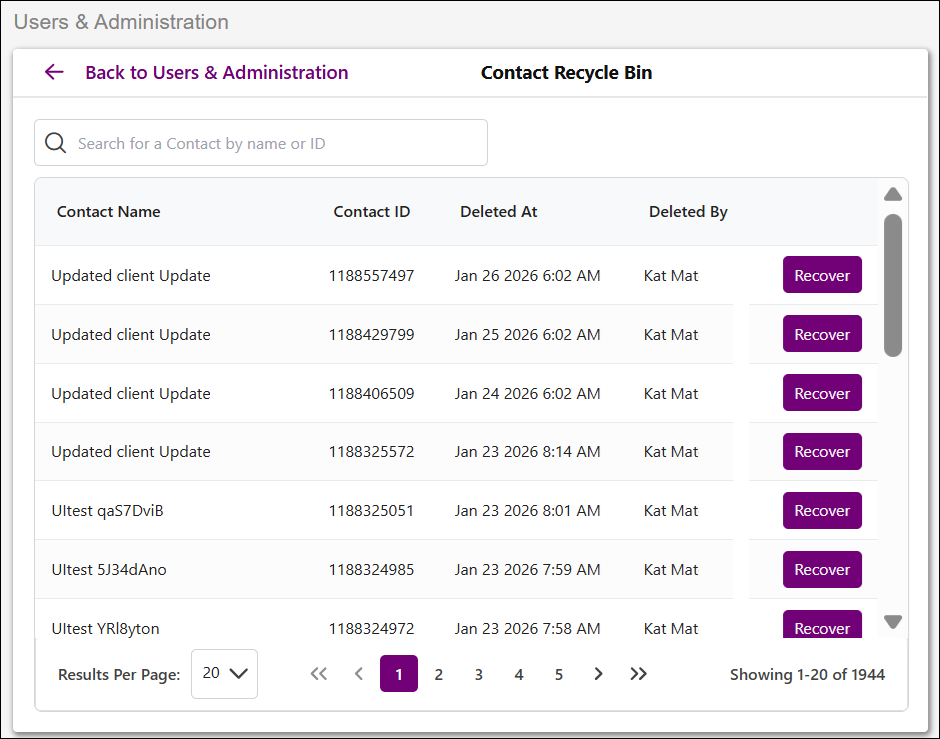Recover contact deleted Jan 24 2026
940x739 pixels.
[x=822, y=393]
